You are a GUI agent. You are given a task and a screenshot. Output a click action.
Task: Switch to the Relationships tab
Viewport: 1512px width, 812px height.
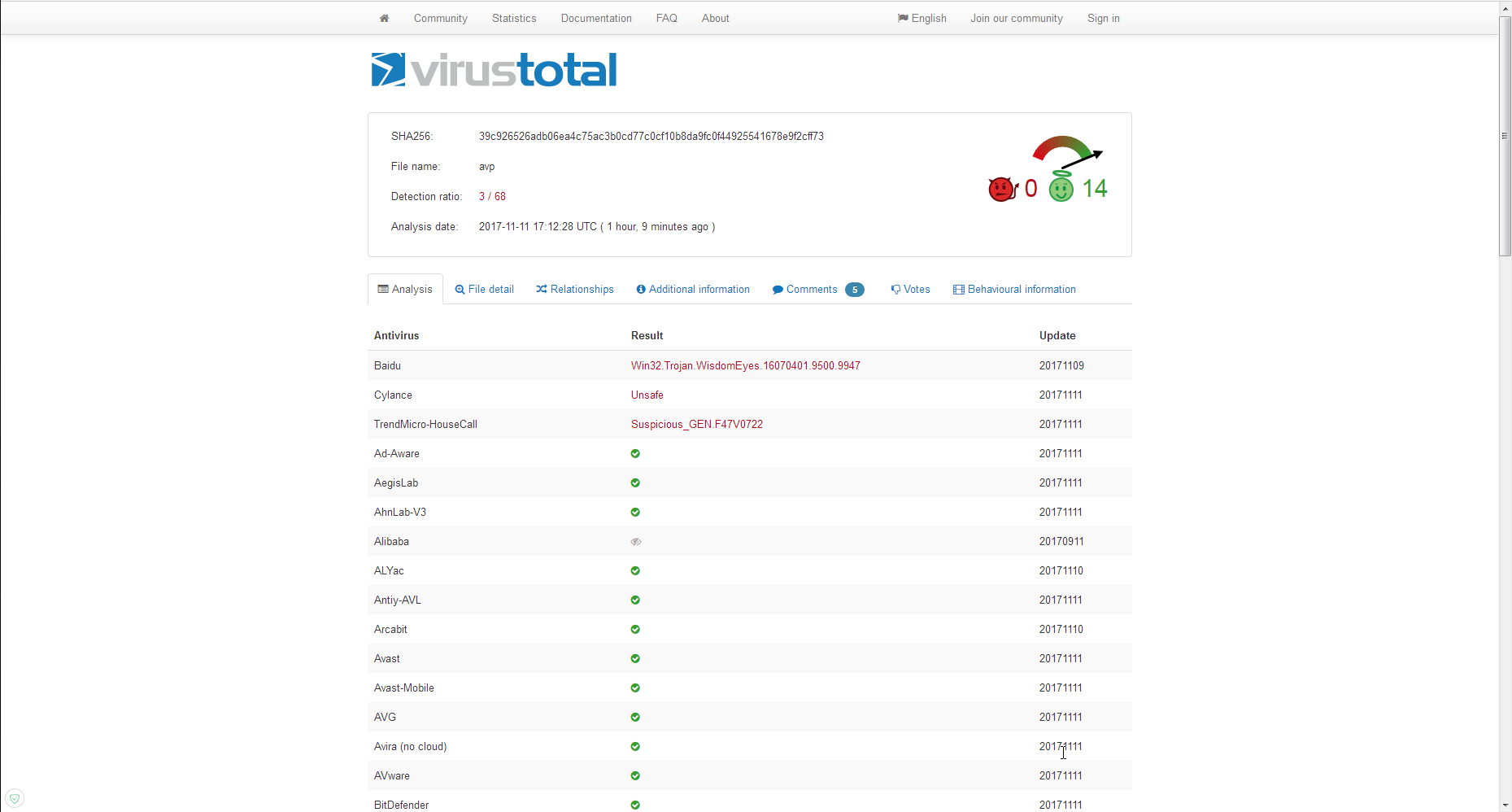coord(575,290)
